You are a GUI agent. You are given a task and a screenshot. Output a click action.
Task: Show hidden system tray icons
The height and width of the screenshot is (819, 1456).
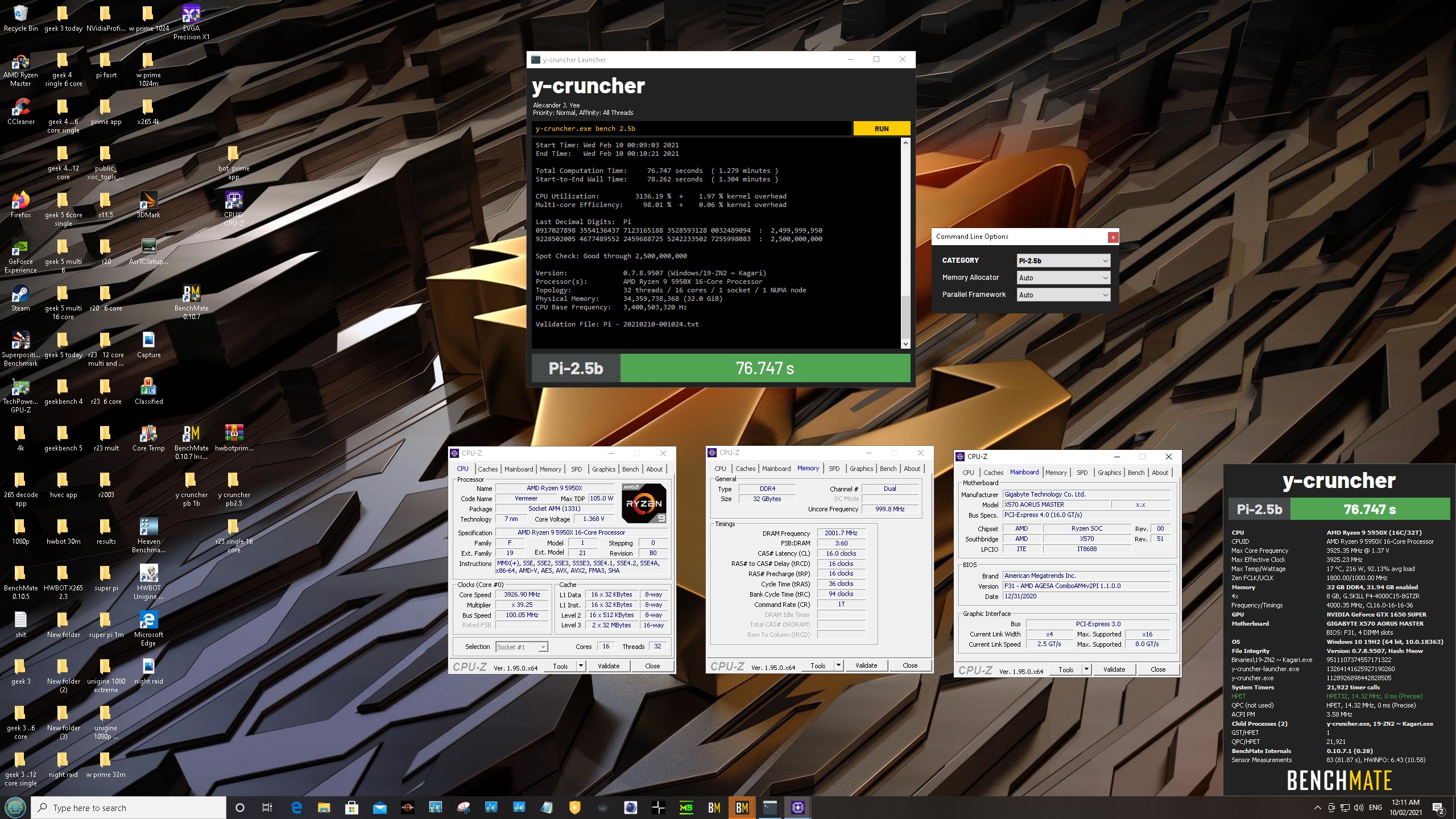1317,808
